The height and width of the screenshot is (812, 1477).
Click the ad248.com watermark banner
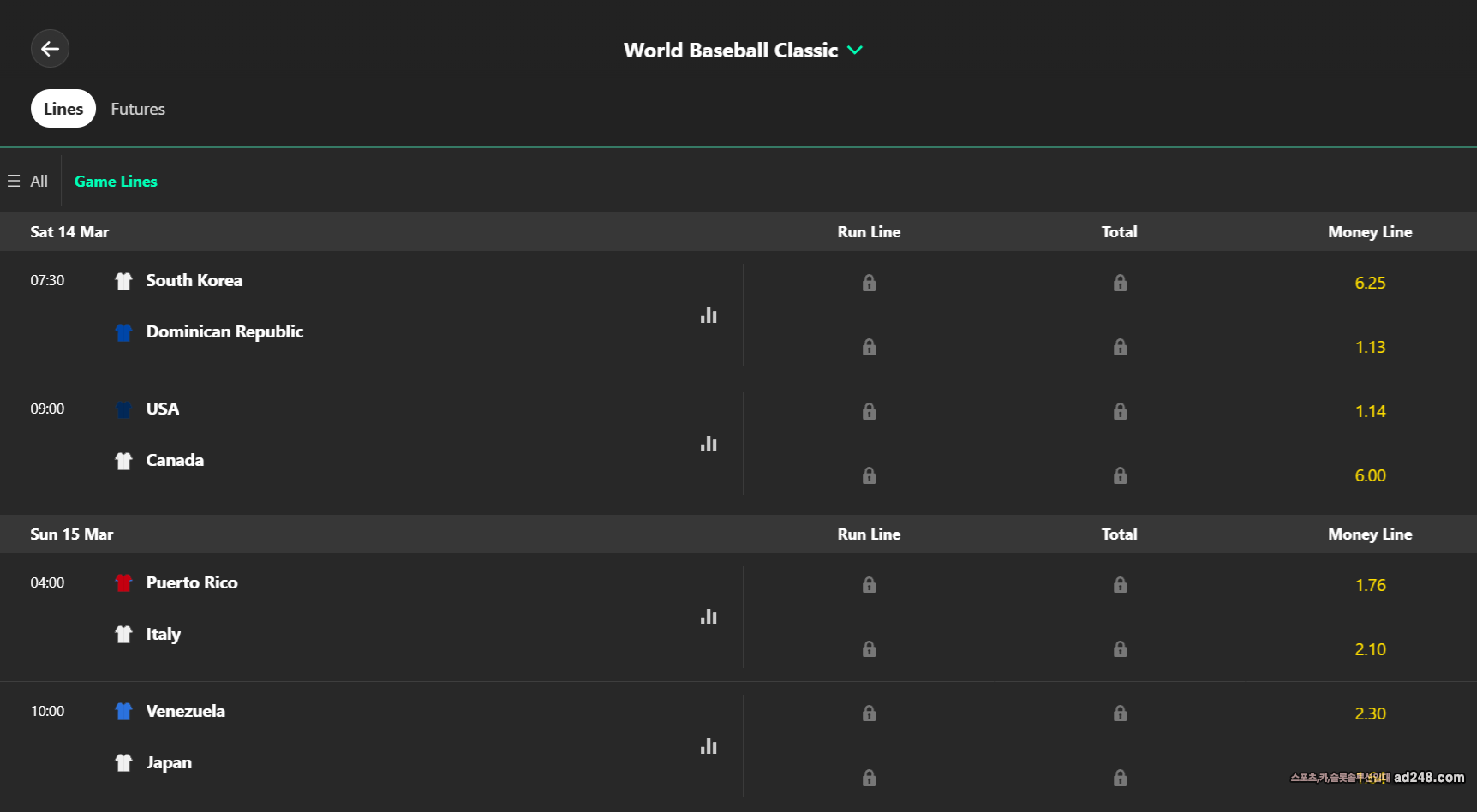point(1377,778)
